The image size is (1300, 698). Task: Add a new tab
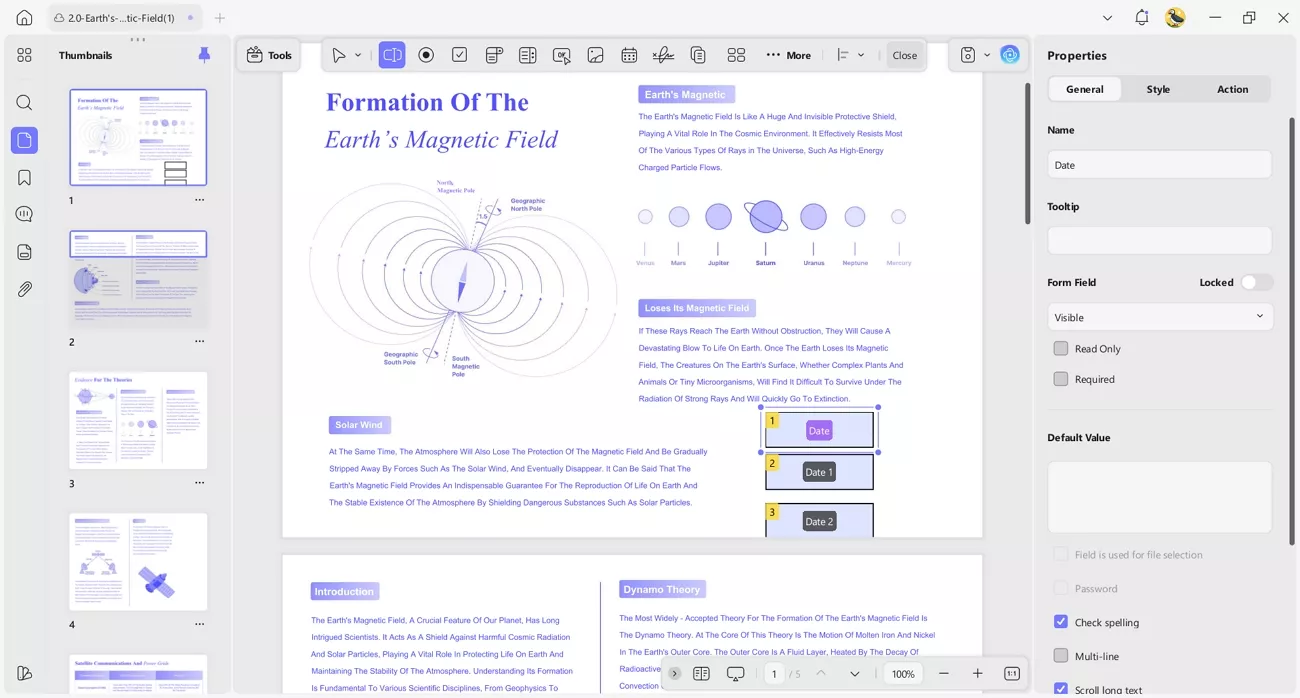tap(220, 18)
